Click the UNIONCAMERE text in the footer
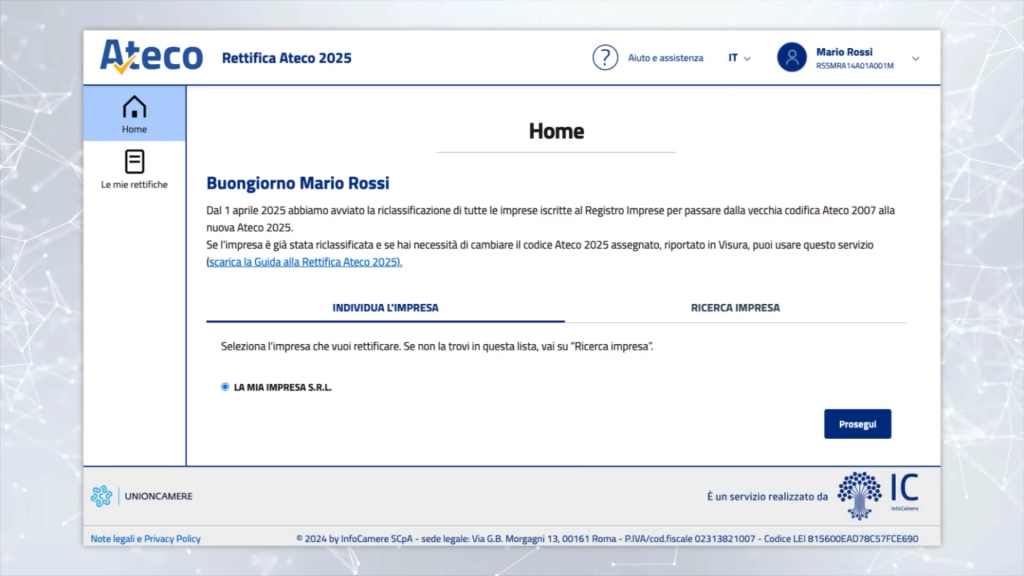 tap(159, 496)
